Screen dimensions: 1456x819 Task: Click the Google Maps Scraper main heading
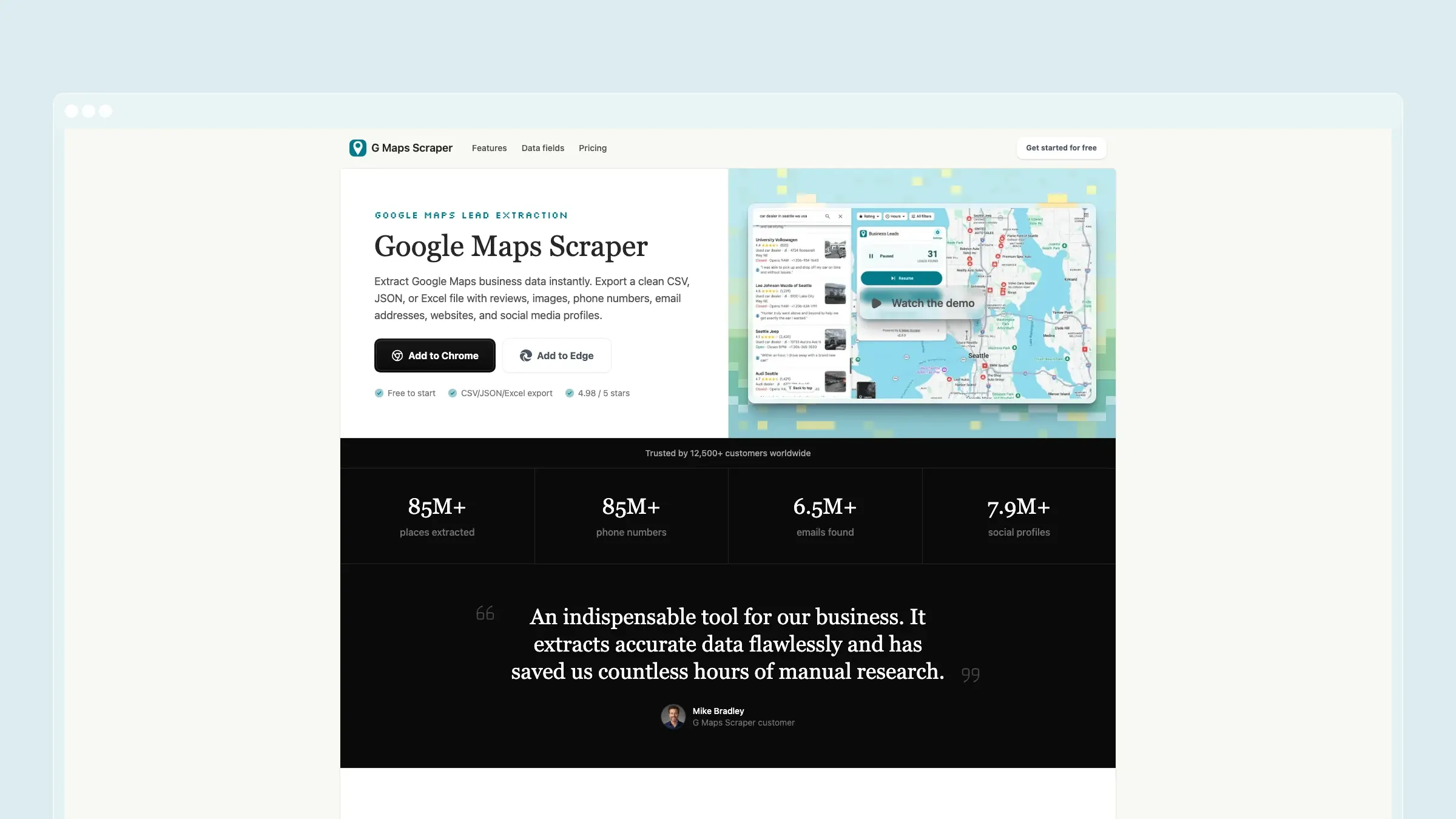point(511,246)
